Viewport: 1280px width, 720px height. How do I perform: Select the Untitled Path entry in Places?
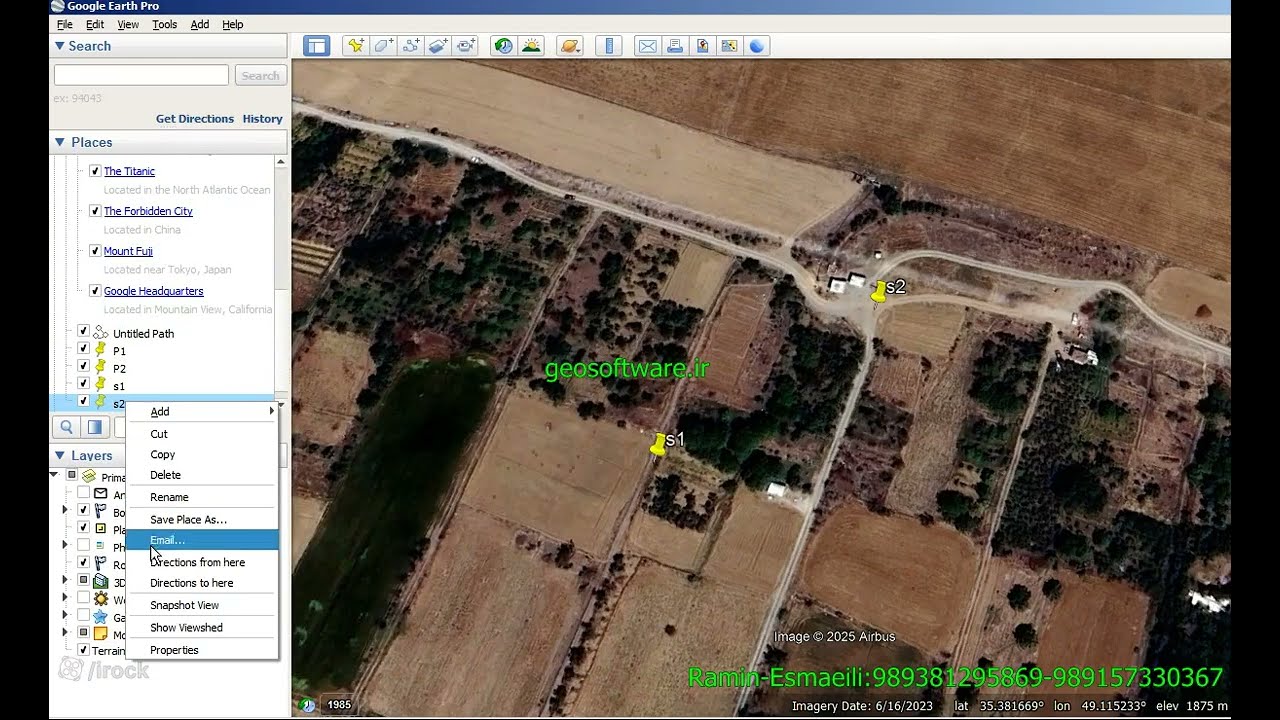point(143,333)
